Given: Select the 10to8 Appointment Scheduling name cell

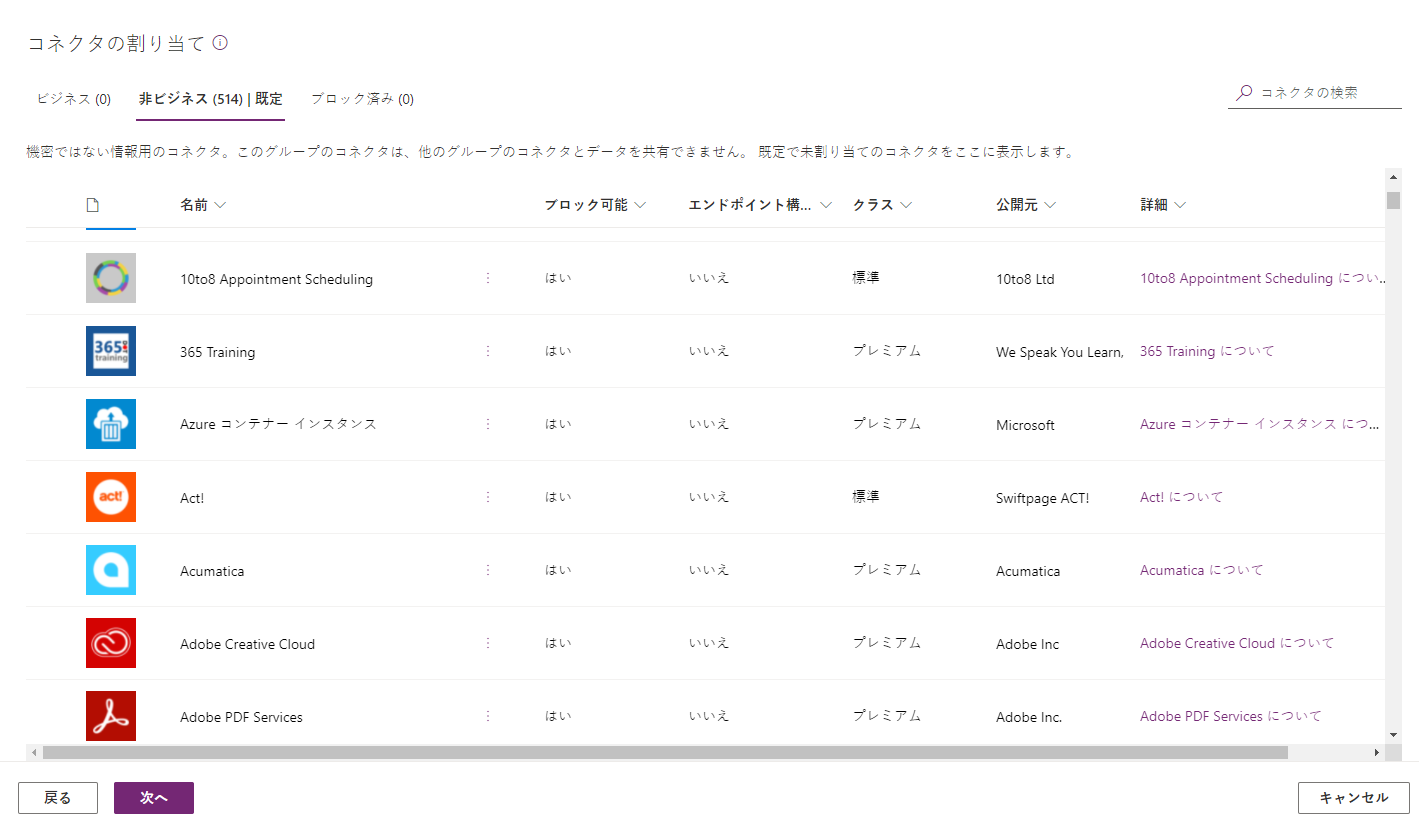Looking at the screenshot, I should (276, 280).
